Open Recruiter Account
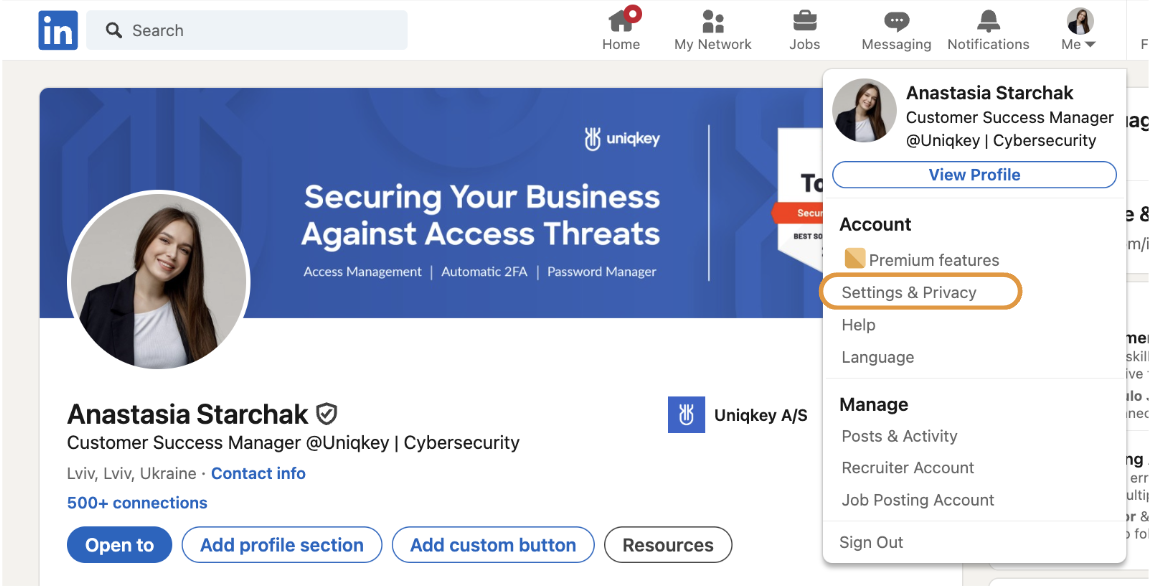1164x586 pixels. 907,468
